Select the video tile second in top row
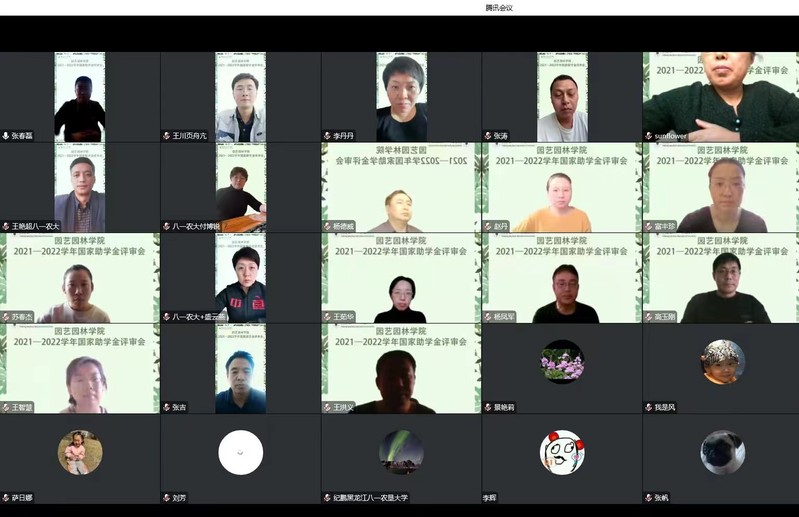This screenshot has width=799, height=517. [x=240, y=96]
